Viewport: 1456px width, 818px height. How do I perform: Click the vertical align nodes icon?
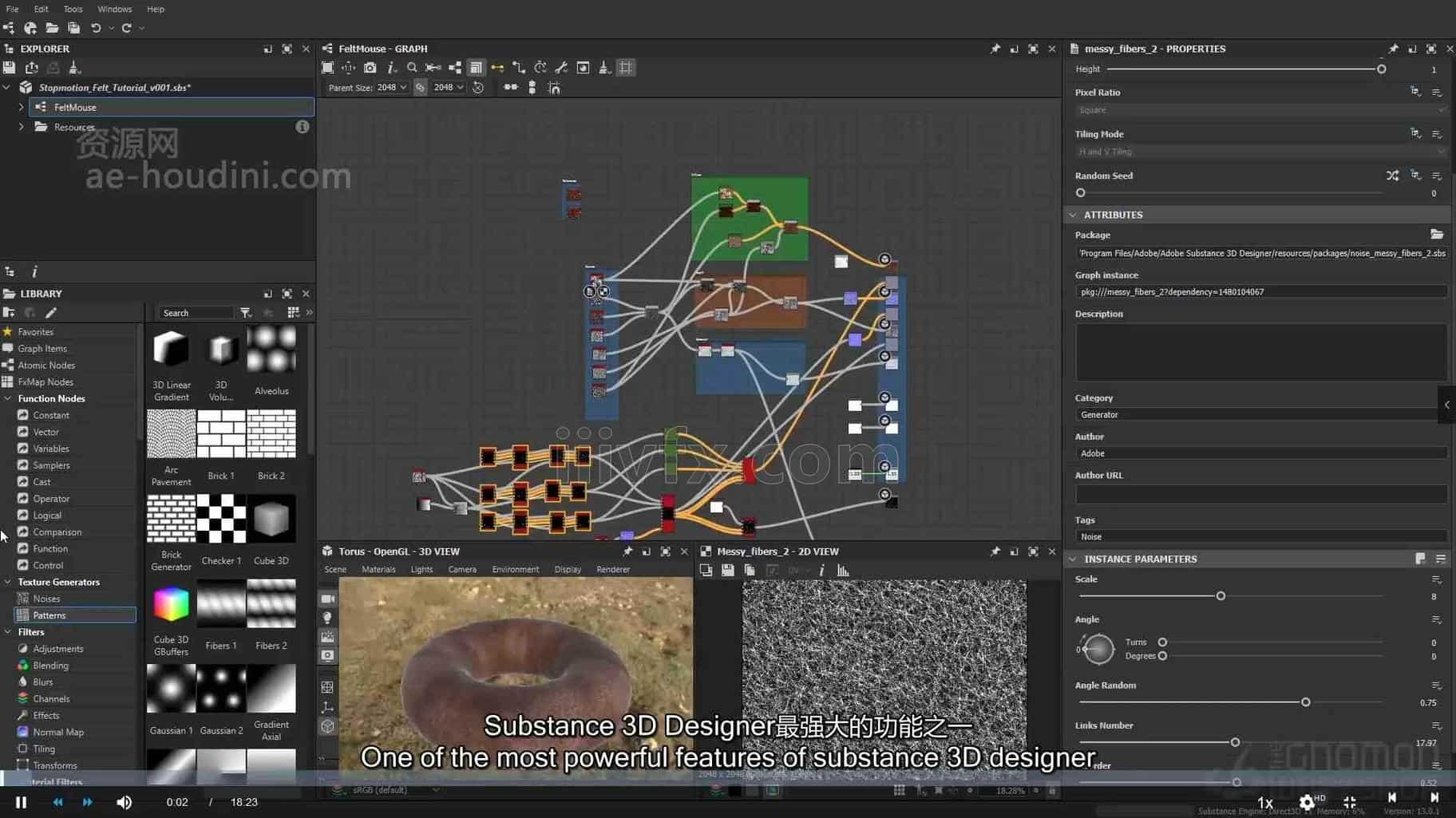pos(532,88)
